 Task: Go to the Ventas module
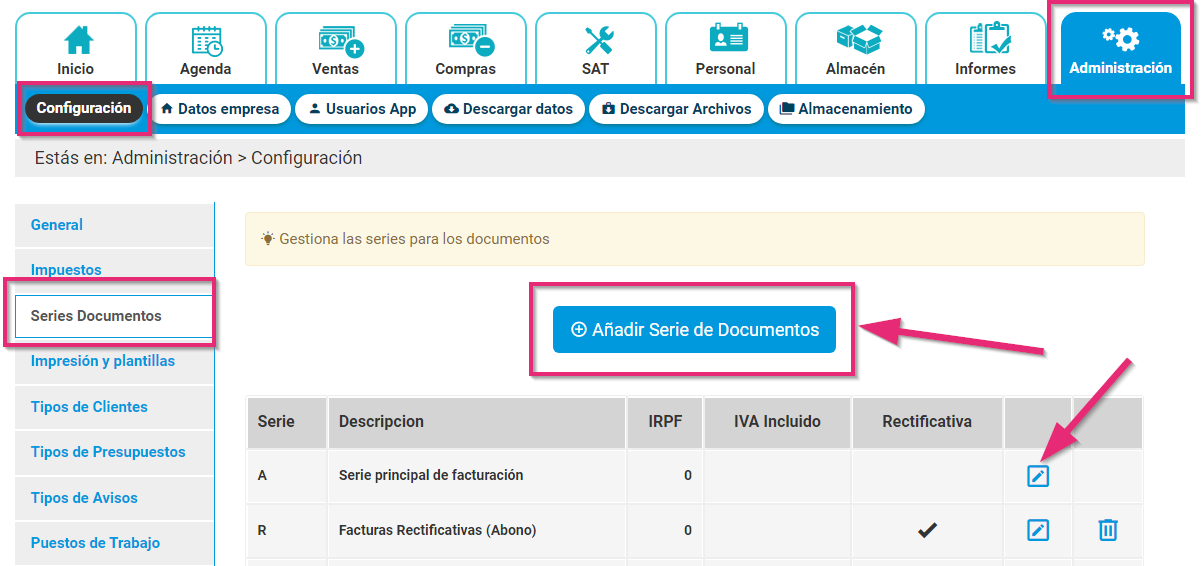click(336, 50)
